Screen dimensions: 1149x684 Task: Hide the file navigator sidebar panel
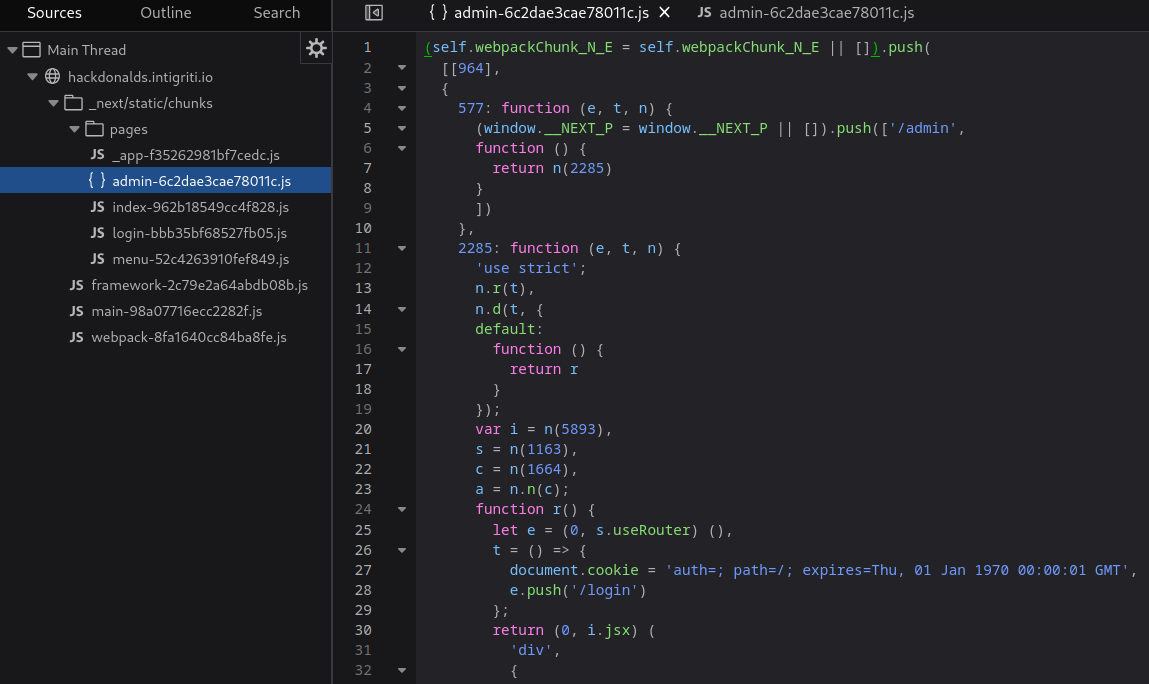(x=372, y=13)
